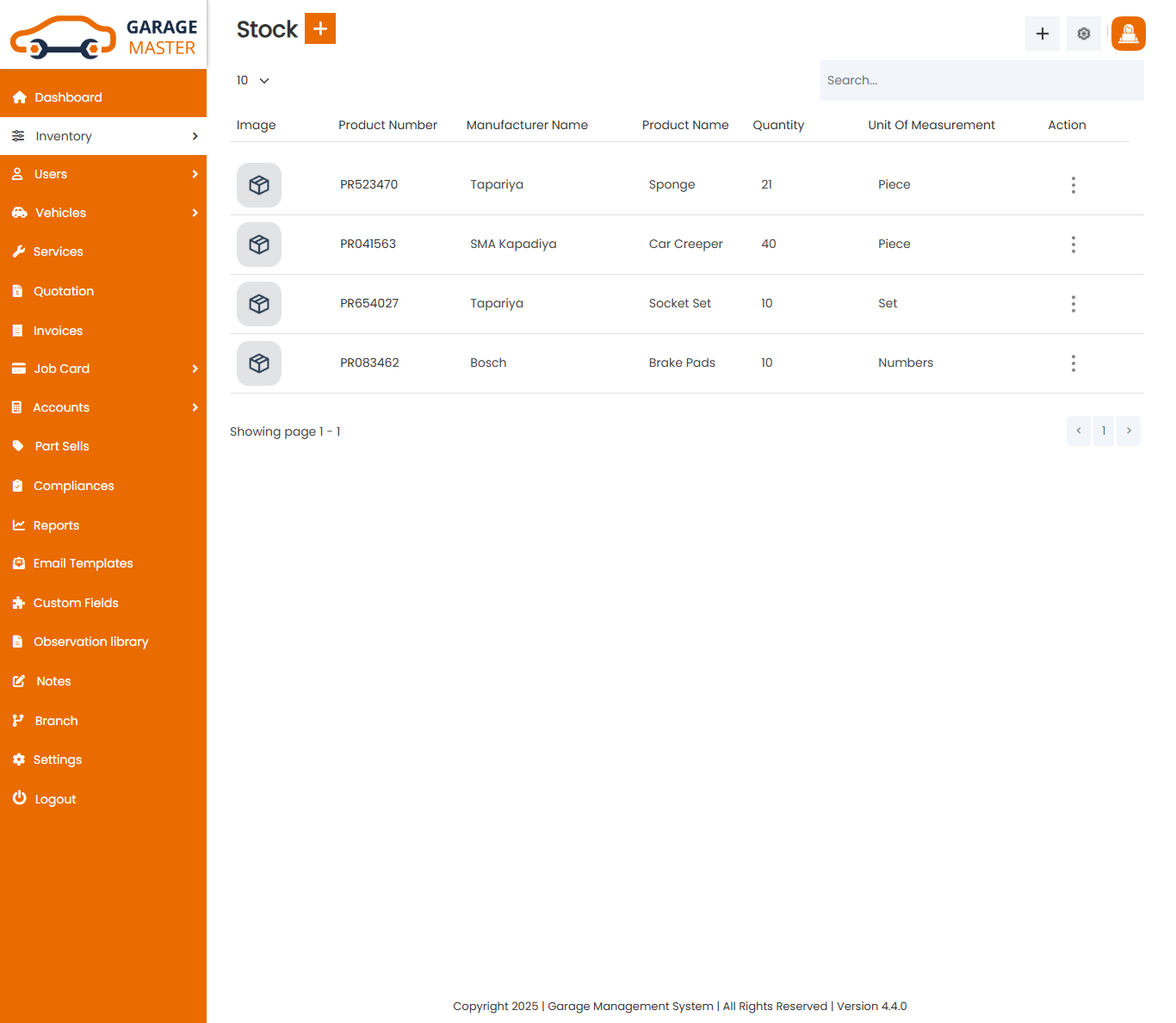This screenshot has height=1023, width=1176.
Task: Click the orange add stock plus button
Action: (320, 28)
